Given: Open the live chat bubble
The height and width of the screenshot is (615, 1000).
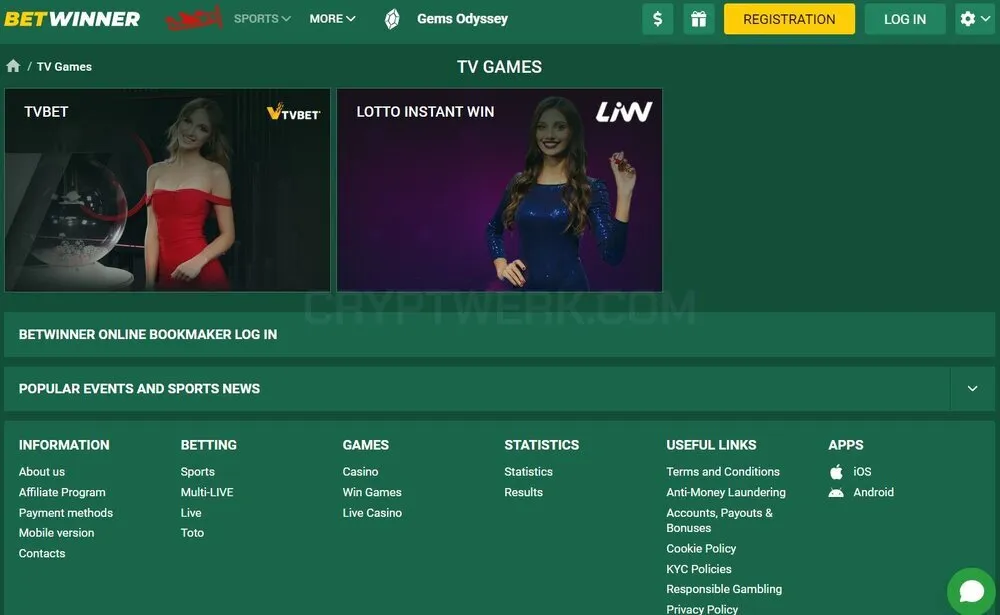Looking at the screenshot, I should (x=971, y=591).
